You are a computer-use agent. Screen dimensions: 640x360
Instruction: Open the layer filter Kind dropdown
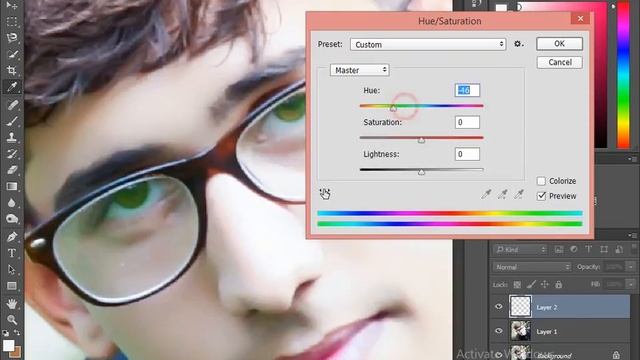click(x=520, y=249)
